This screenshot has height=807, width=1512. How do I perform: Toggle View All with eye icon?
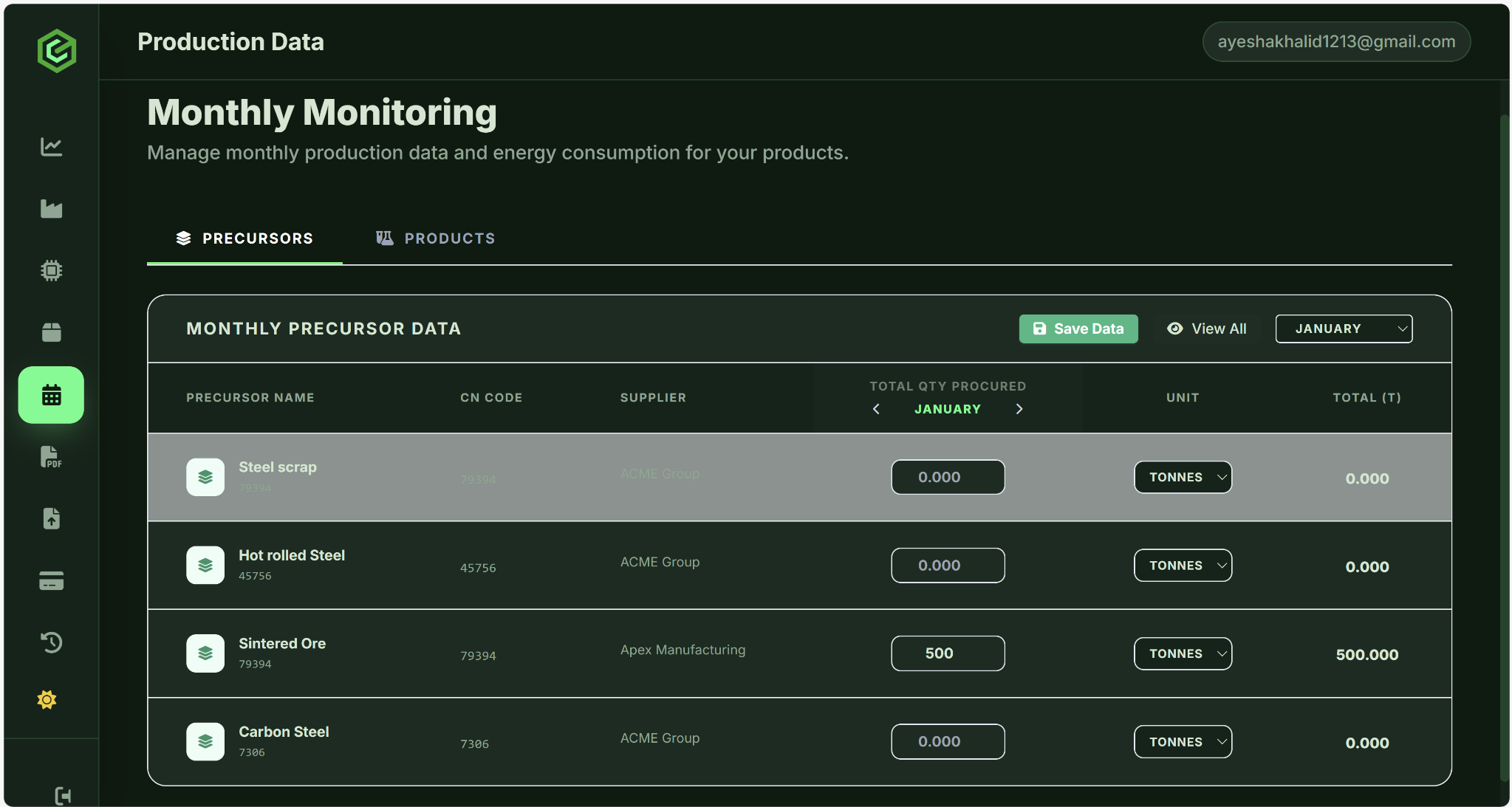coord(1206,329)
